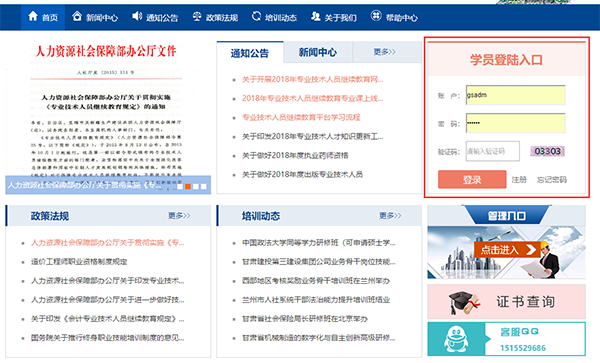Open policy 国务院关于推行终身职业技能培训制度的意见

(108, 338)
